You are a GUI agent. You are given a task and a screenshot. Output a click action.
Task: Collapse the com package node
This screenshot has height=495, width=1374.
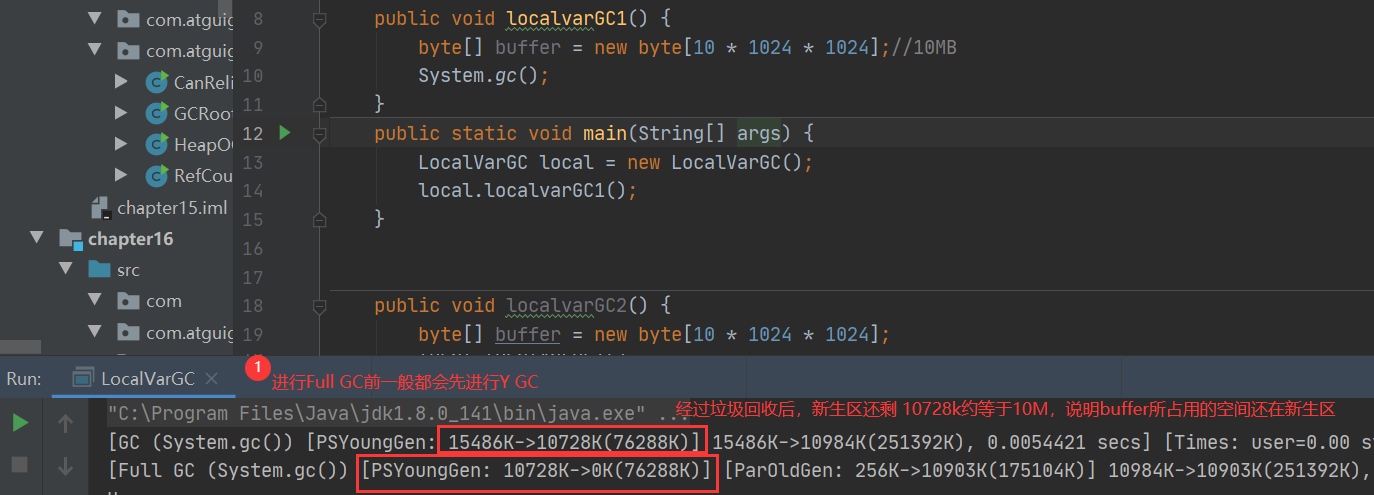[x=95, y=301]
